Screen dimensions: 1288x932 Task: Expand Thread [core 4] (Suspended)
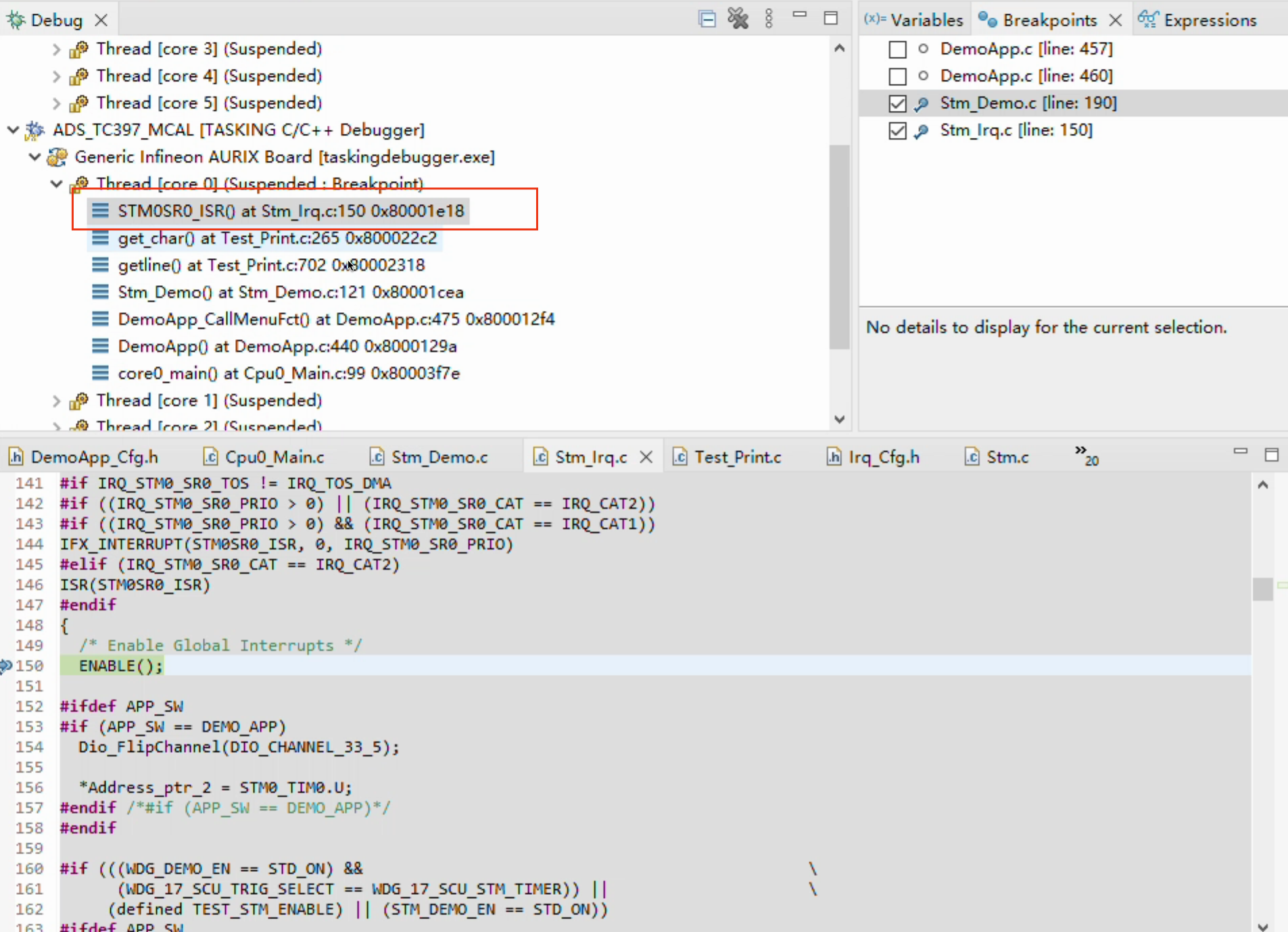coord(57,76)
